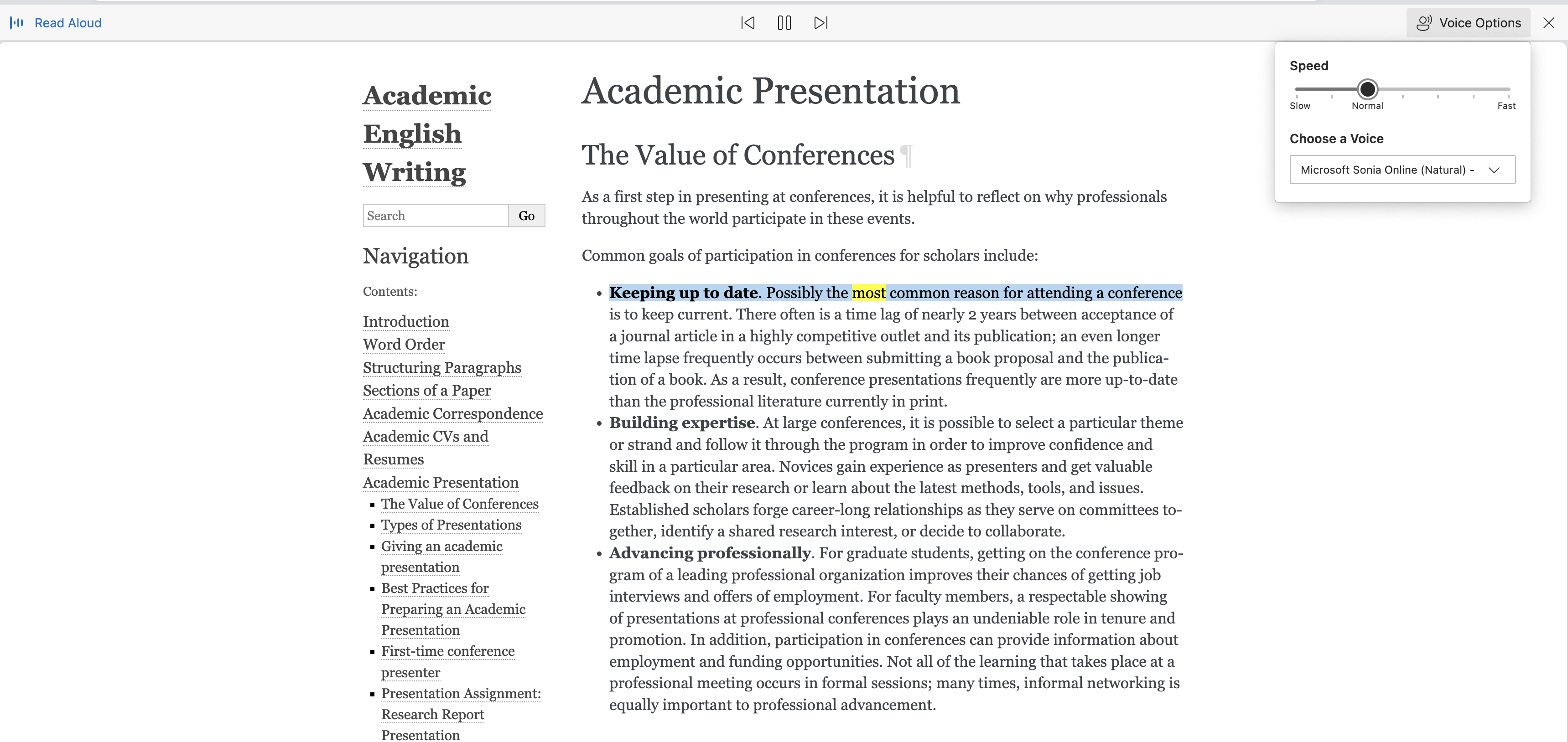Click the pause button in playback controls
This screenshot has height=742, width=1568.
coord(783,22)
